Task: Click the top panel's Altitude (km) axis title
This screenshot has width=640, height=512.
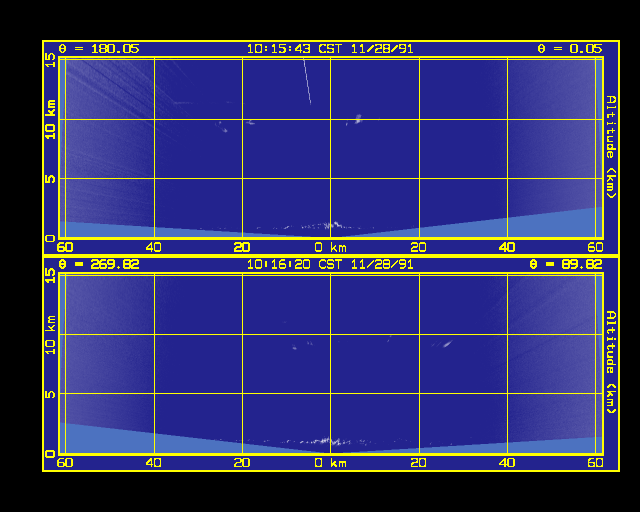Action: coord(611,147)
